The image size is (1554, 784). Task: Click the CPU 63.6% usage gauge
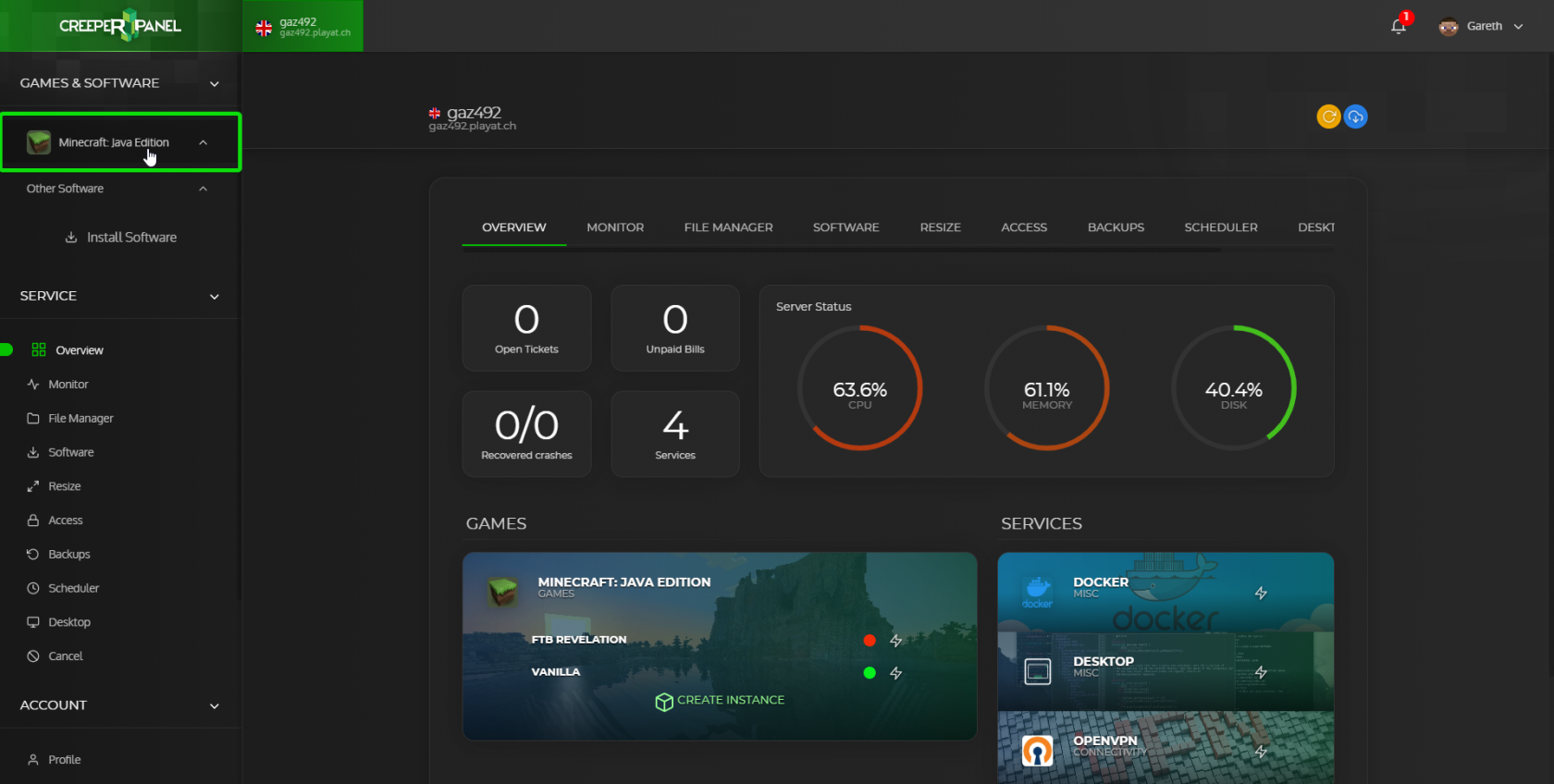pyautogui.click(x=860, y=387)
